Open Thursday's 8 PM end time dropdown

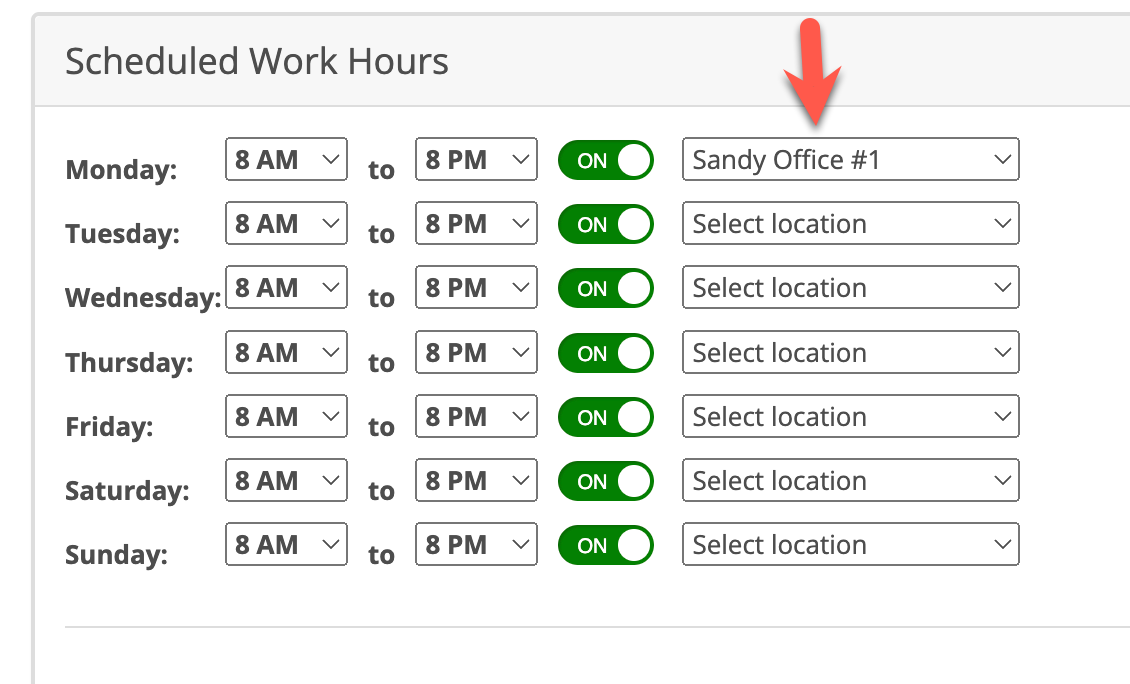click(476, 352)
